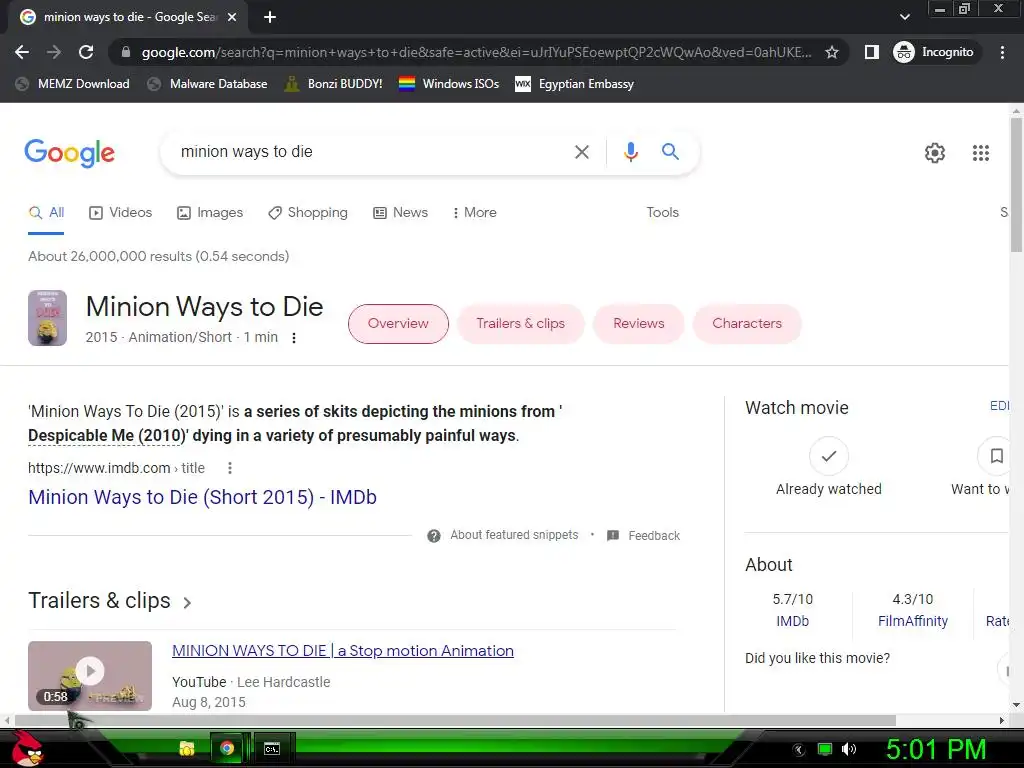Go back to the previous page
1024x768 pixels.
[x=22, y=52]
